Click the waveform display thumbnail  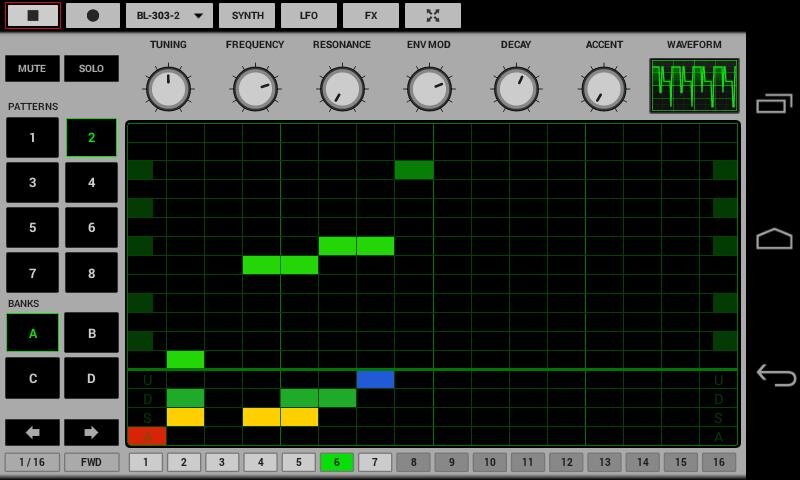[x=694, y=86]
